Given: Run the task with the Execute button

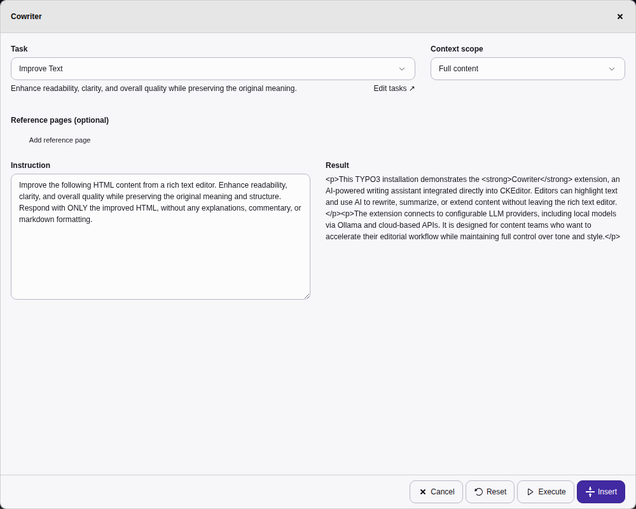Looking at the screenshot, I should tap(545, 492).
